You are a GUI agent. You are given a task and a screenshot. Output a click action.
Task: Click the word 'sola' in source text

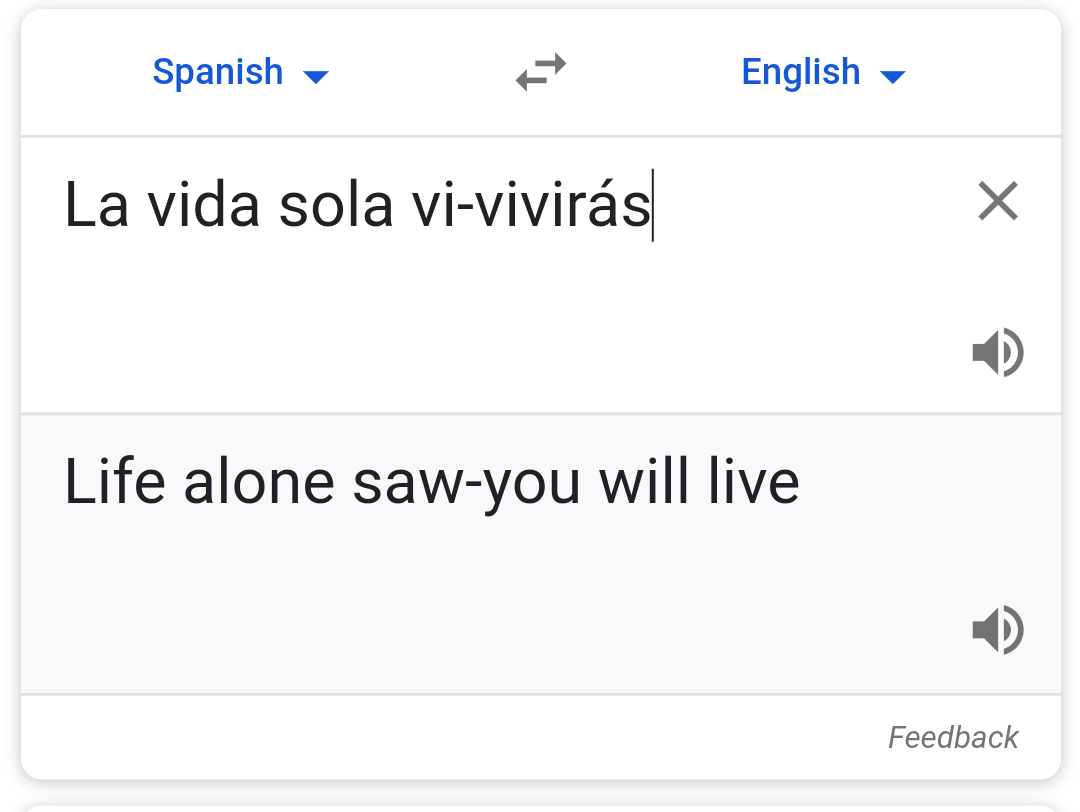(x=335, y=206)
